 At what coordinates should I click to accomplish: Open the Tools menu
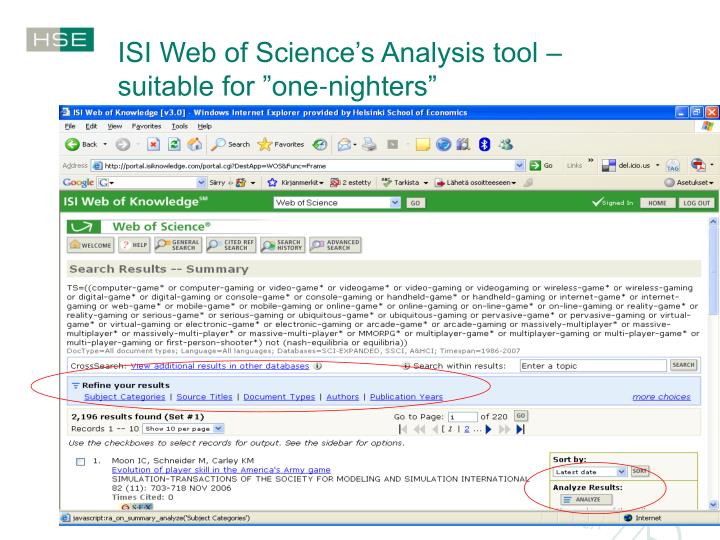(180, 126)
